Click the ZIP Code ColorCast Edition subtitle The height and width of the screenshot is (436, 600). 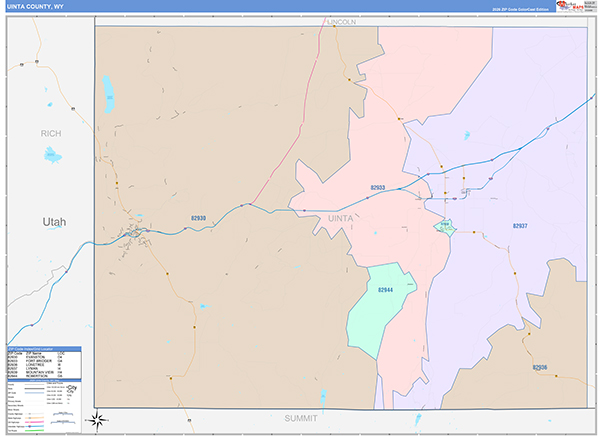coord(520,9)
